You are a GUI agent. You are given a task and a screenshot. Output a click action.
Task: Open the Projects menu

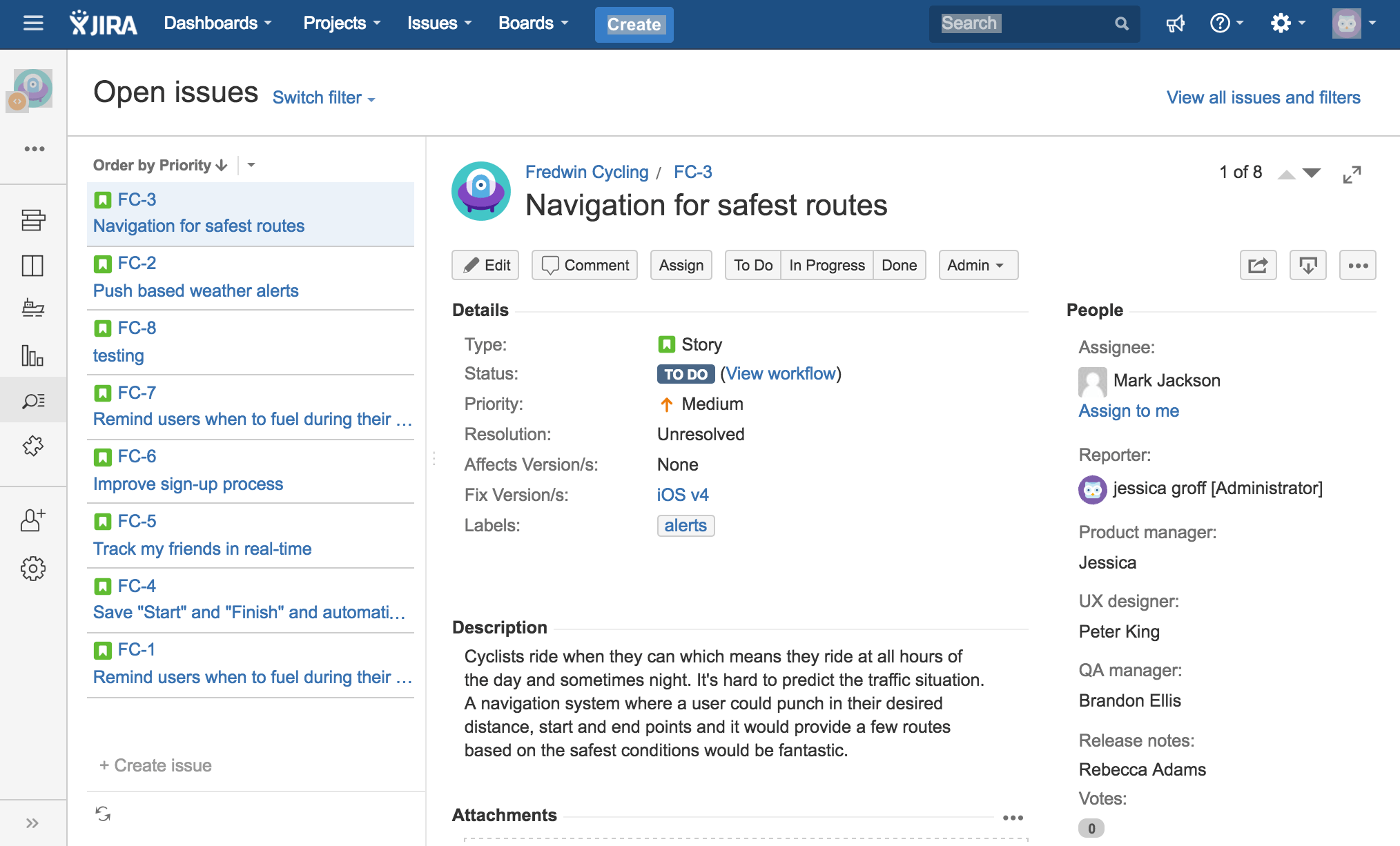click(x=342, y=23)
